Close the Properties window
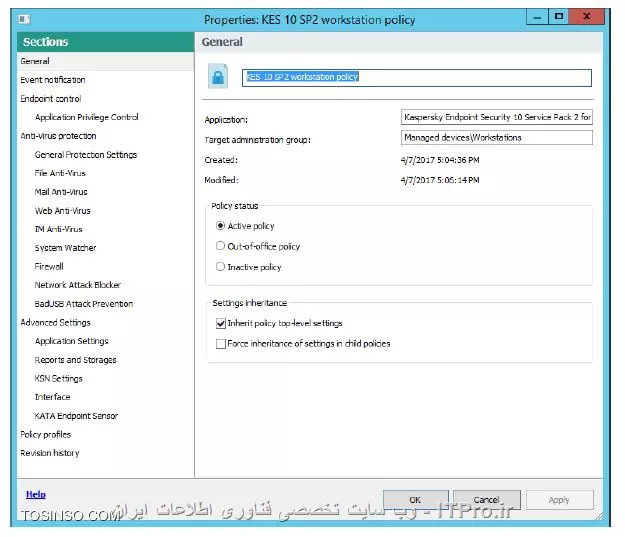This screenshot has width=625, height=537. (587, 17)
